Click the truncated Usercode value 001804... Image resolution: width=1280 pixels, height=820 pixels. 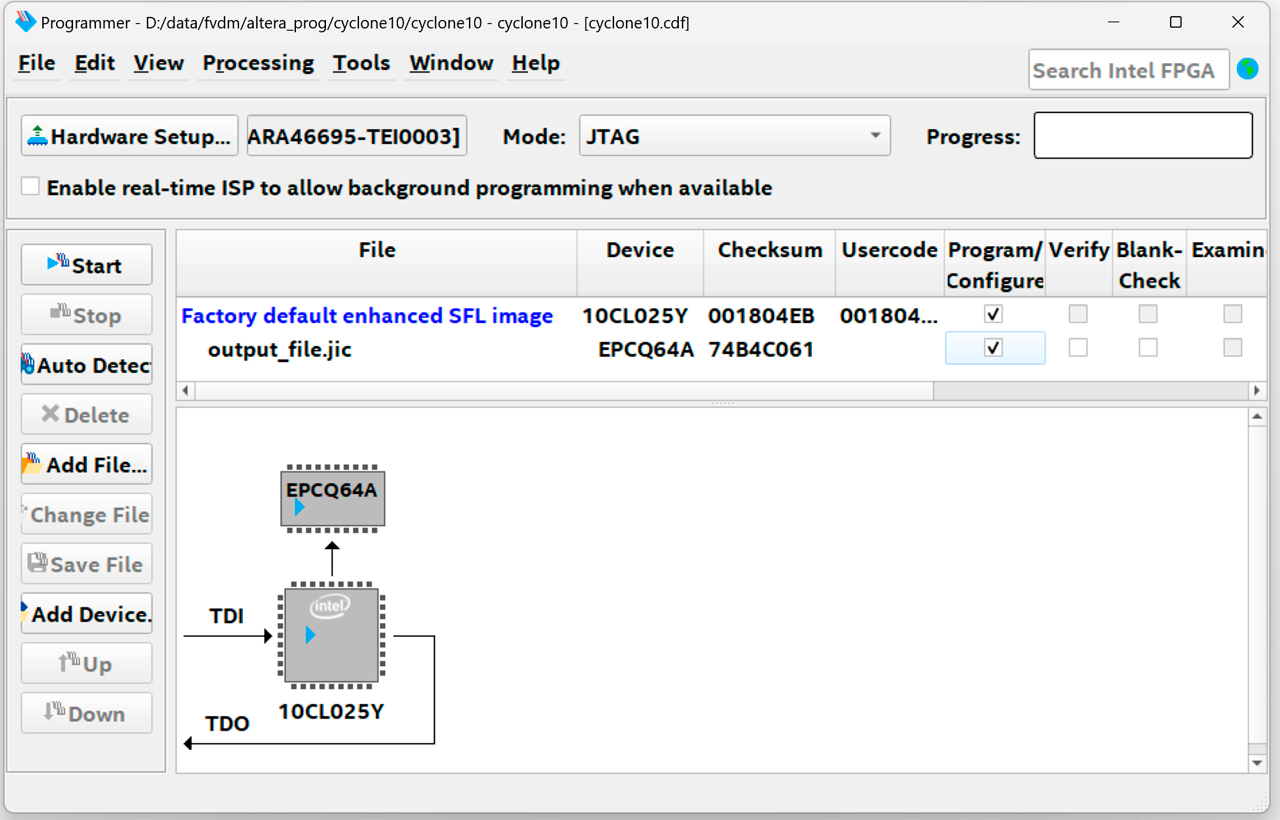point(889,316)
